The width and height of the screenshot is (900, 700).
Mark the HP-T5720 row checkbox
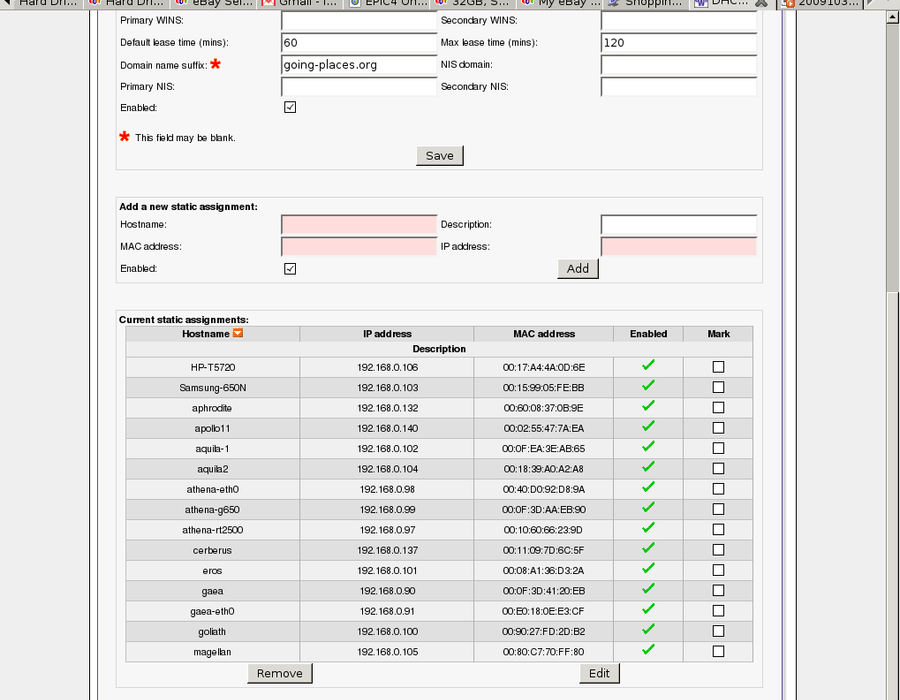(x=718, y=367)
